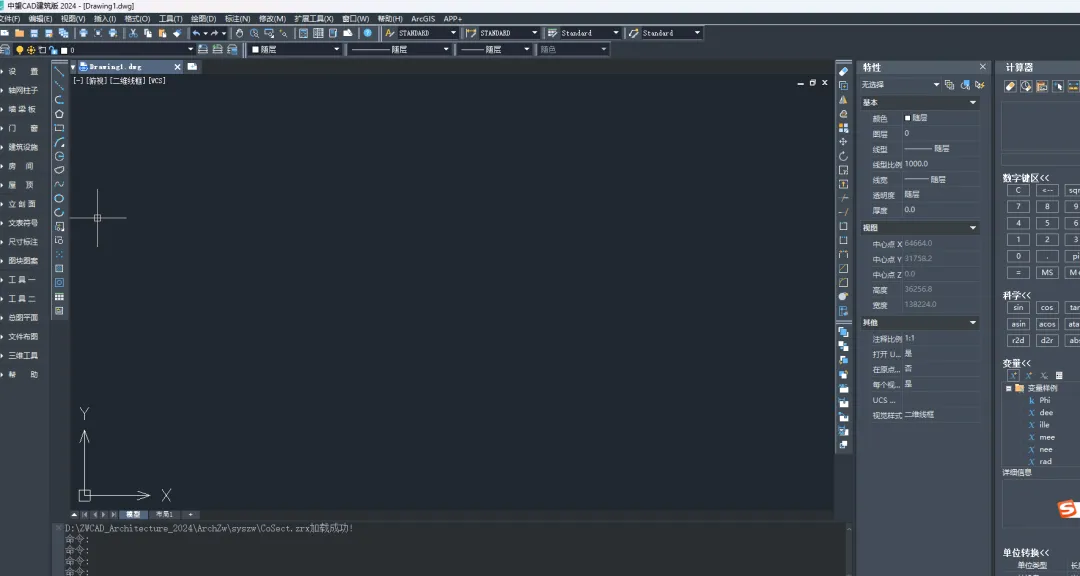1080x576 pixels.
Task: Select the Hatch fill tool
Action: click(x=59, y=269)
